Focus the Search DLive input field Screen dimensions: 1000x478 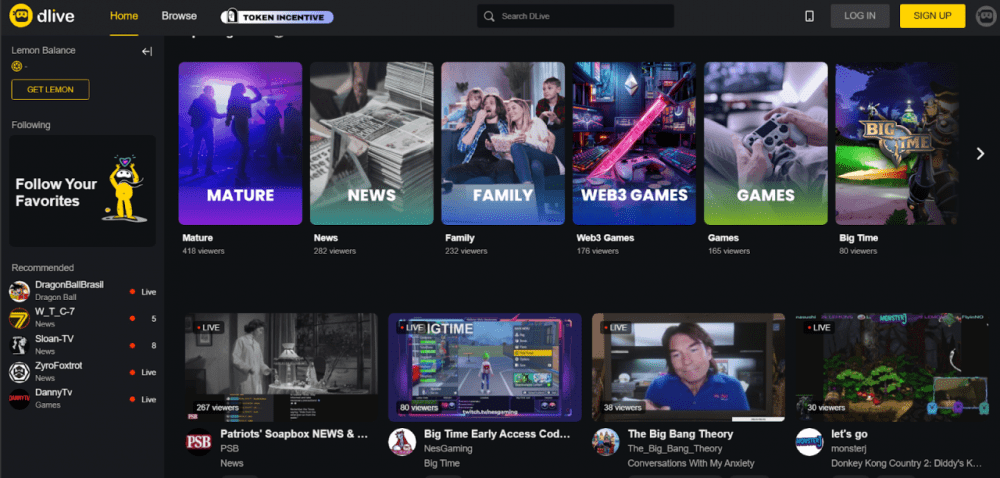(575, 16)
